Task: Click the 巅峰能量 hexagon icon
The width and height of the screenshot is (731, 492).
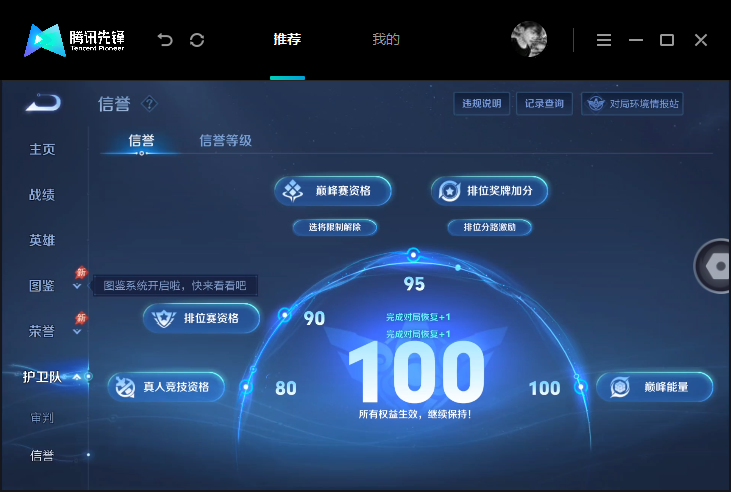Action: pos(620,387)
